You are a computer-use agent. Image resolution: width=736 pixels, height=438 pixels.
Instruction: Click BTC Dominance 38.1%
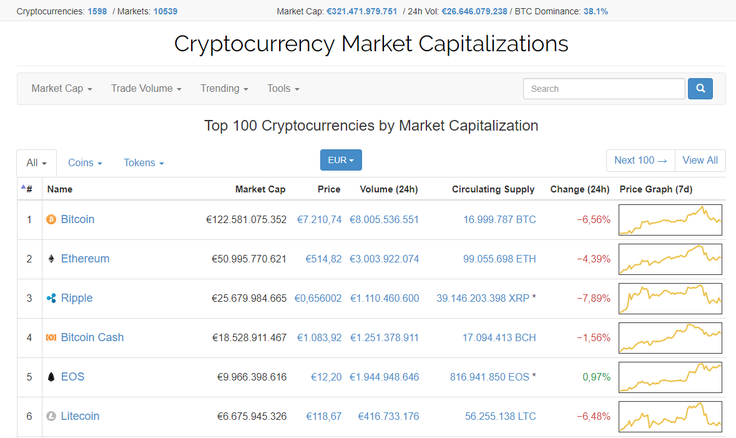[x=596, y=11]
